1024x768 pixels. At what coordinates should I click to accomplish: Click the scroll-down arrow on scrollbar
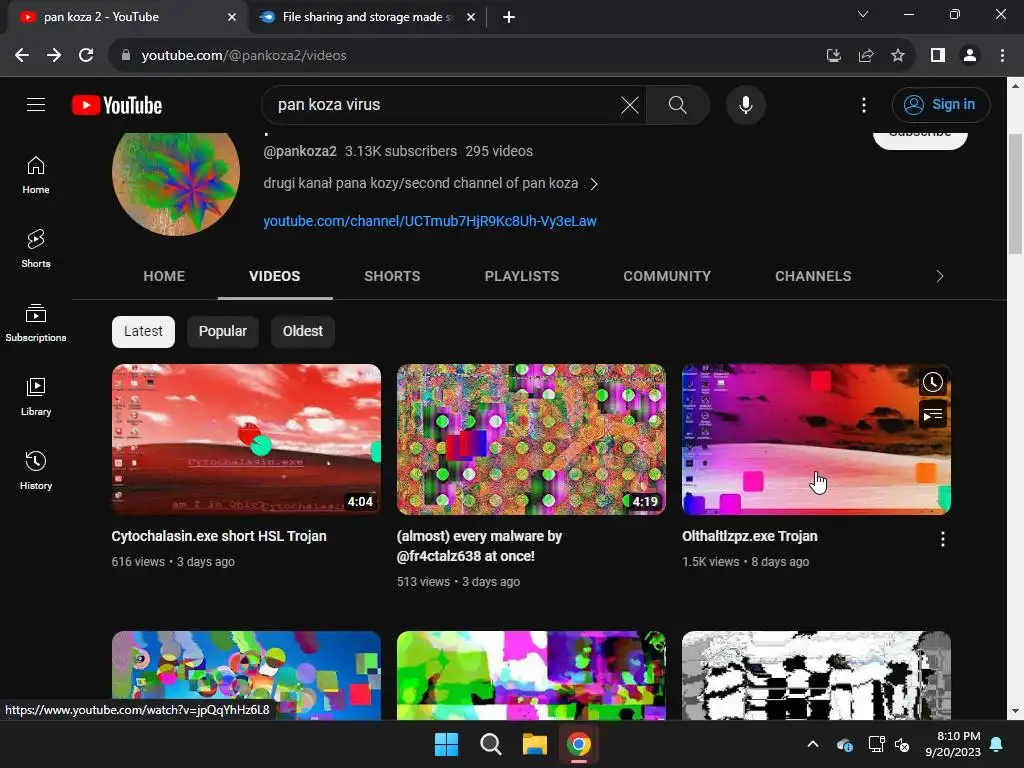1015,711
